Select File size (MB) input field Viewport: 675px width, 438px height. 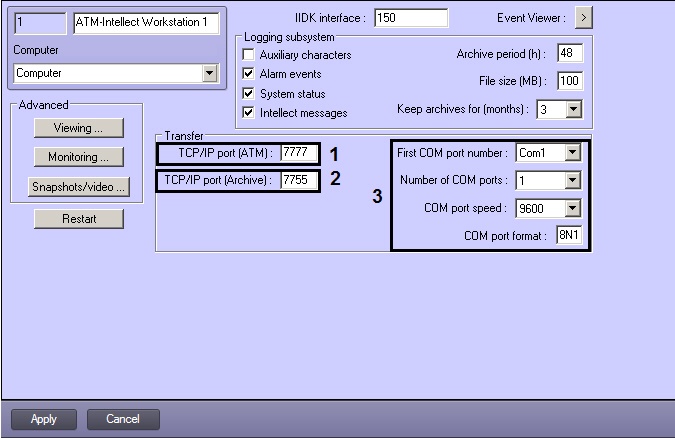(570, 81)
